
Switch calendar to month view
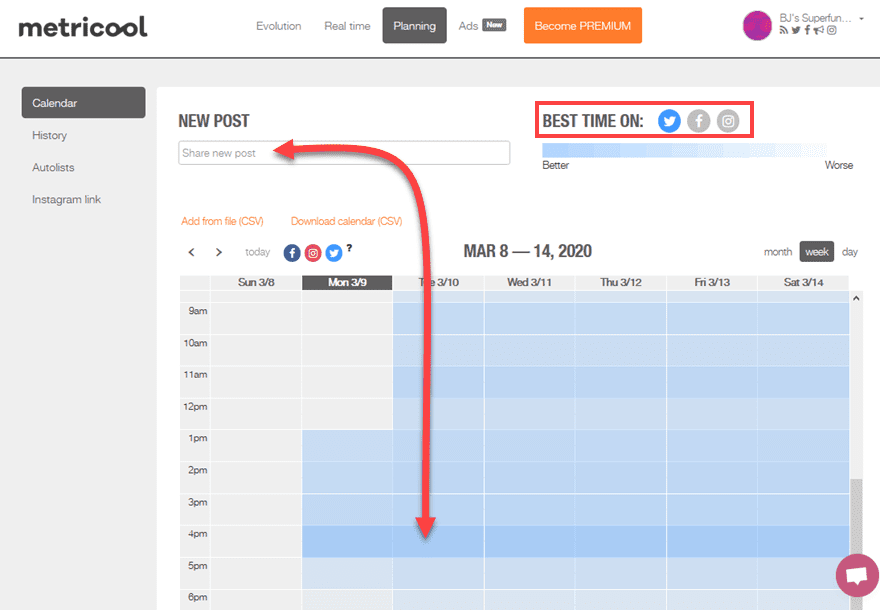click(778, 252)
